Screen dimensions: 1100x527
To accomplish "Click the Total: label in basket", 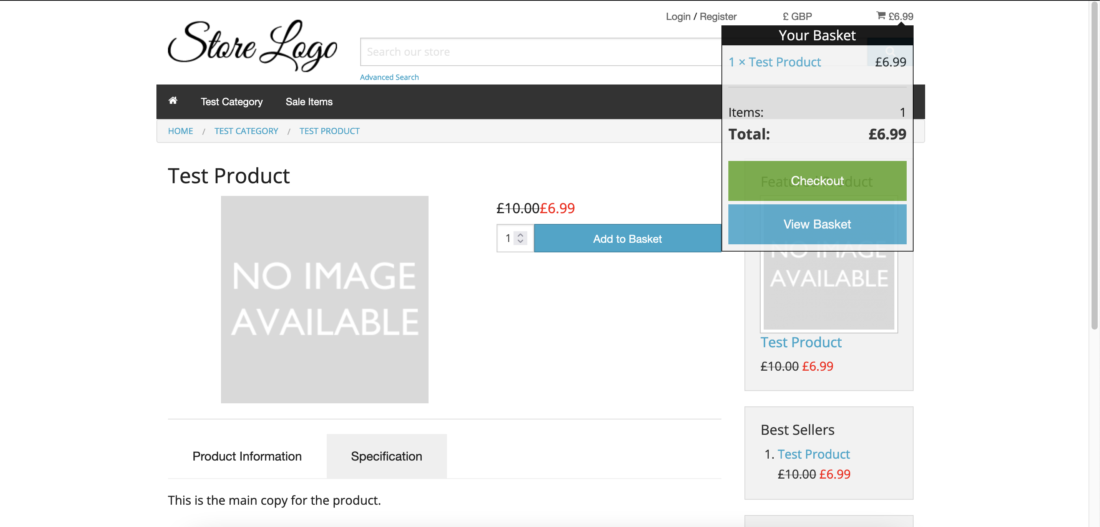I will point(749,134).
